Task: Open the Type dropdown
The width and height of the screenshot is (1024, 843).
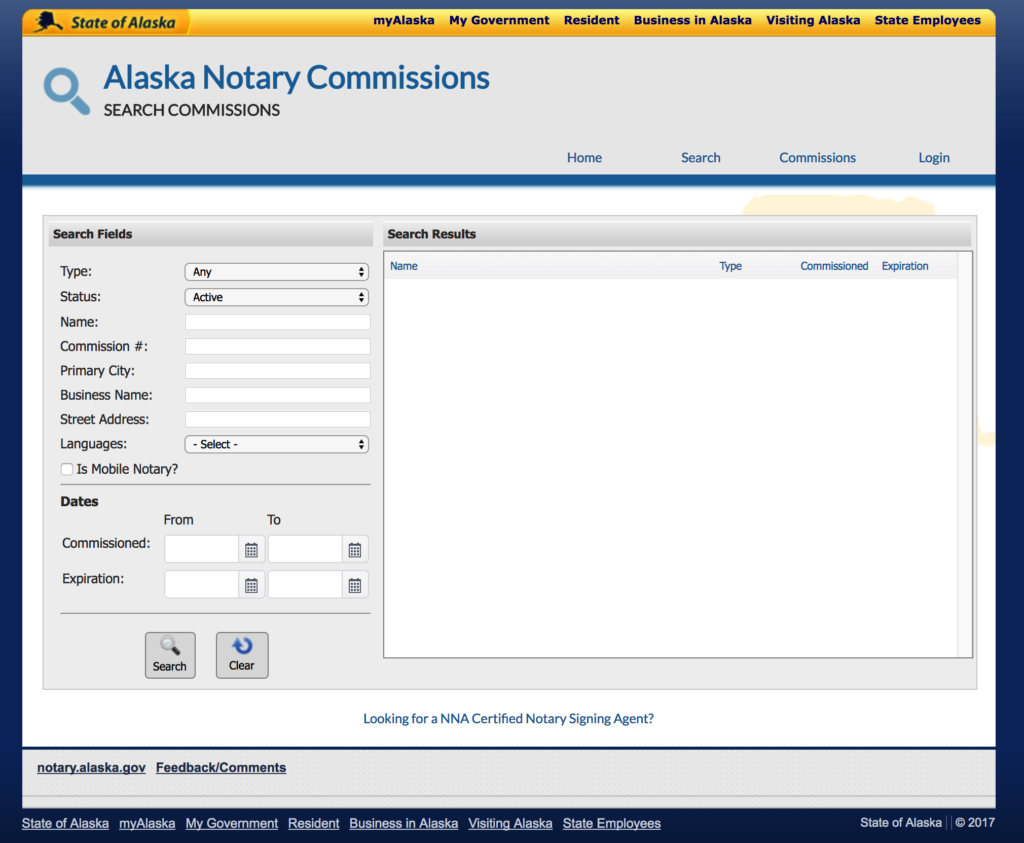Action: (276, 271)
